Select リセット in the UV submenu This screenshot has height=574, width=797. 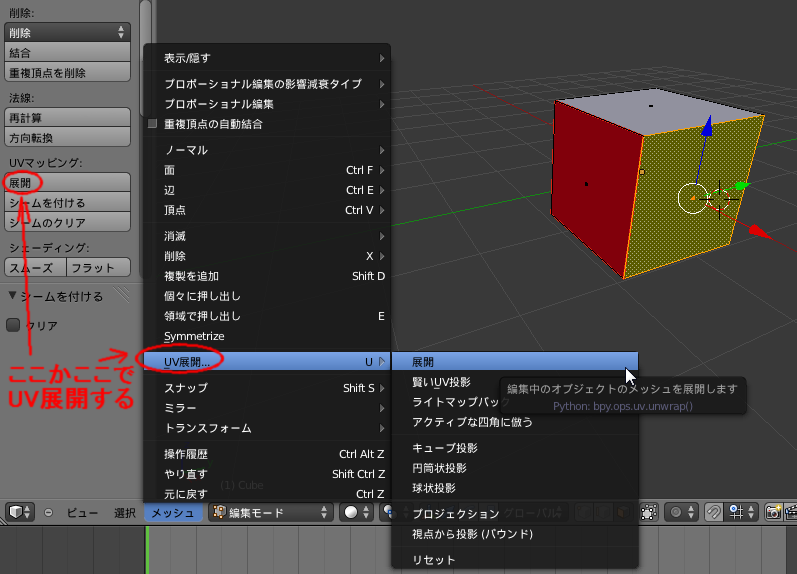(515, 560)
